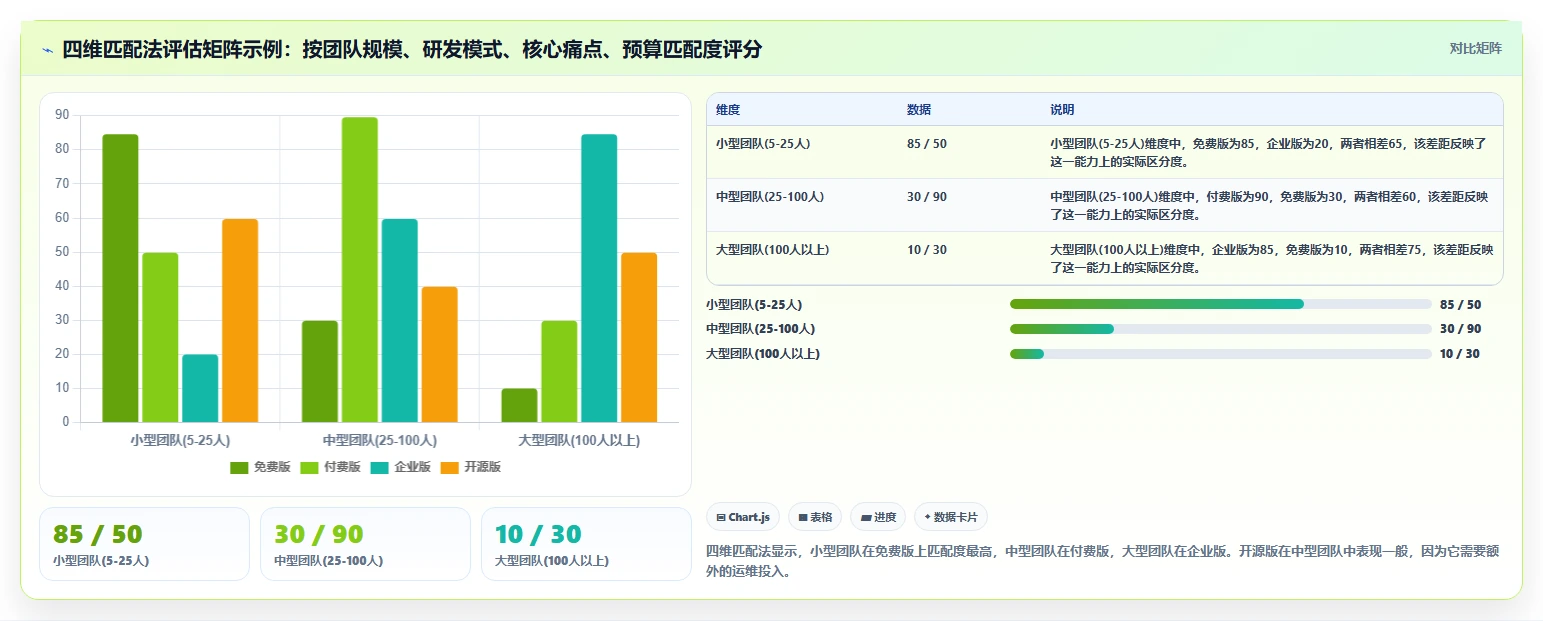Click the 小型团队(5-25人) progress row label
Viewport: 1543px width, 621px height.
coord(754,305)
